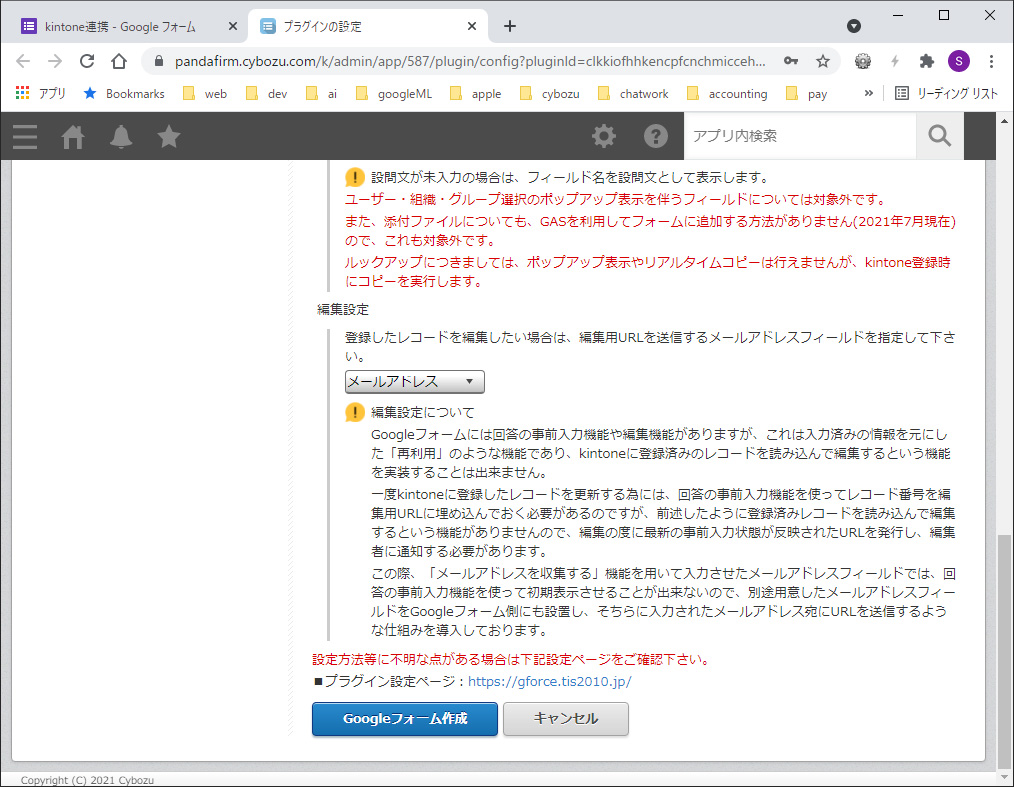Open the help question mark icon
Image resolution: width=1014 pixels, height=787 pixels.
pyautogui.click(x=656, y=136)
